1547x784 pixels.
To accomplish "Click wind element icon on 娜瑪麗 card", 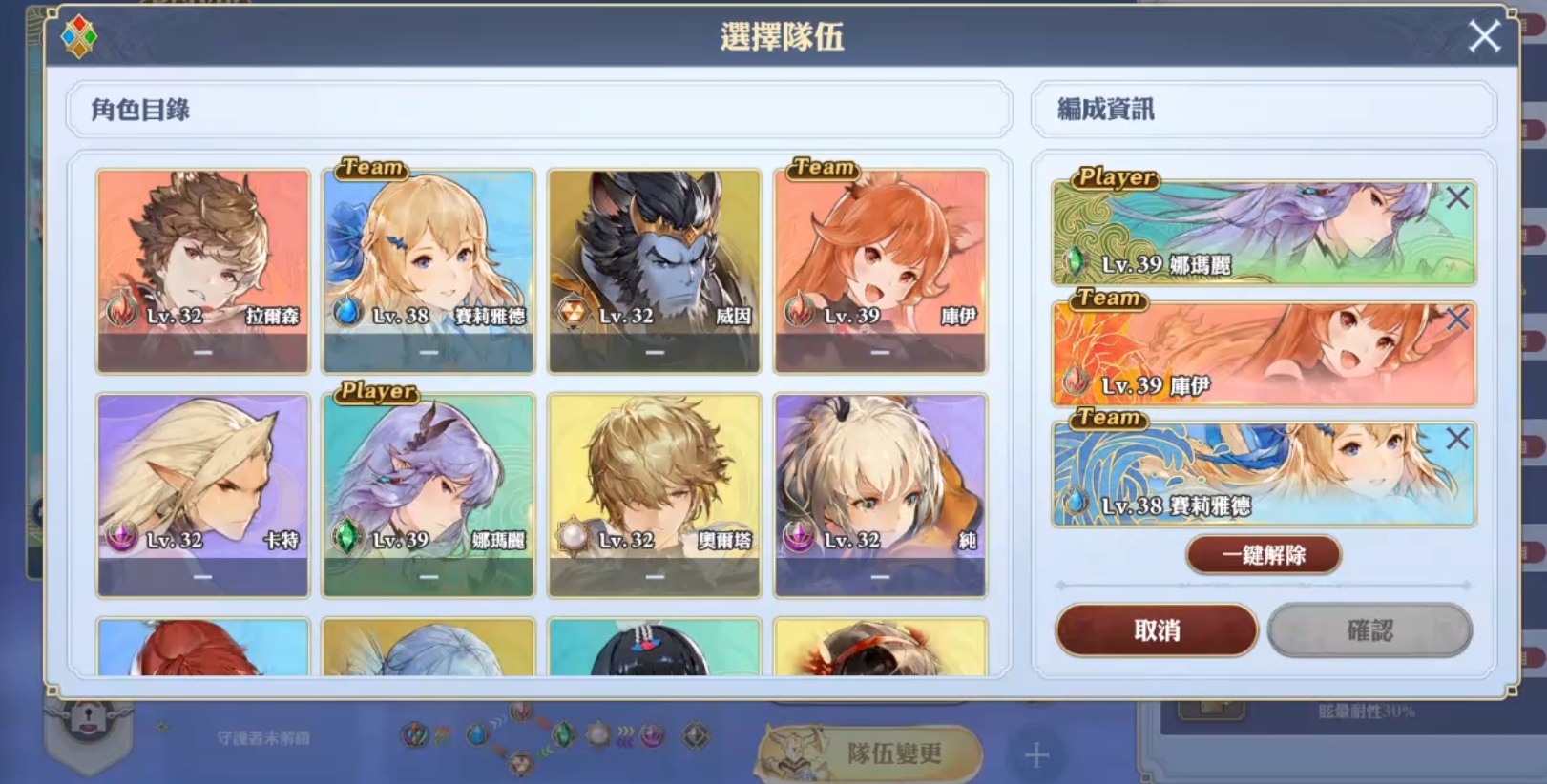I will pos(347,536).
